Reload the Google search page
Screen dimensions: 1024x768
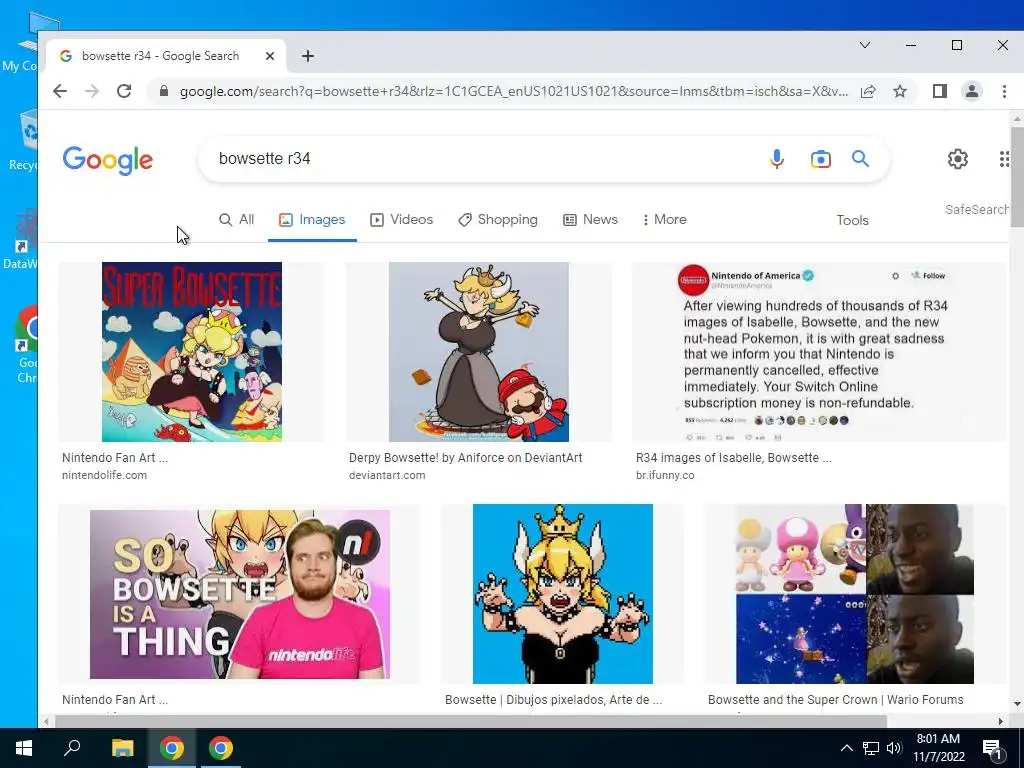tap(124, 91)
